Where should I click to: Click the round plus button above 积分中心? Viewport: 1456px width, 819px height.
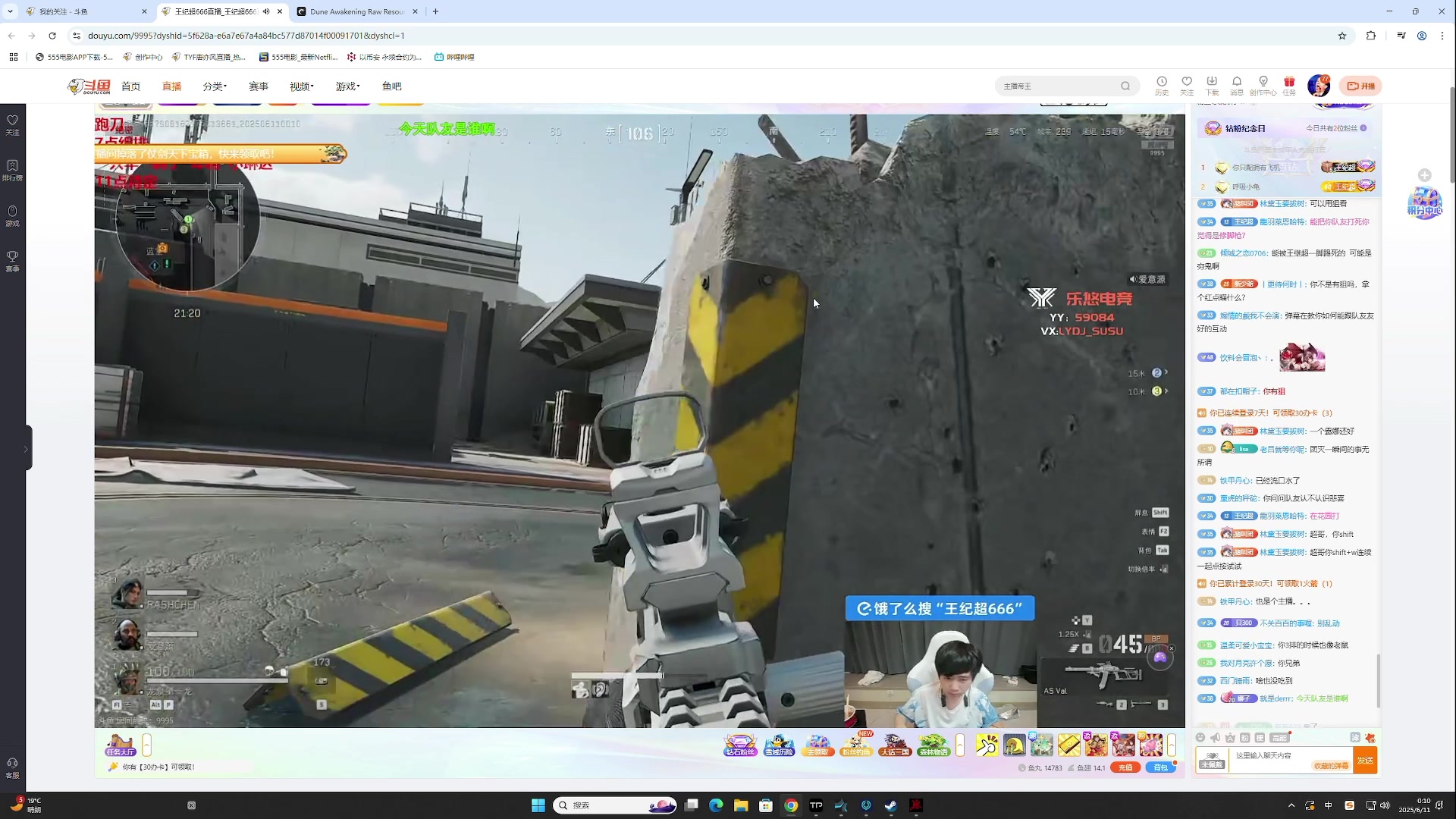[1425, 175]
